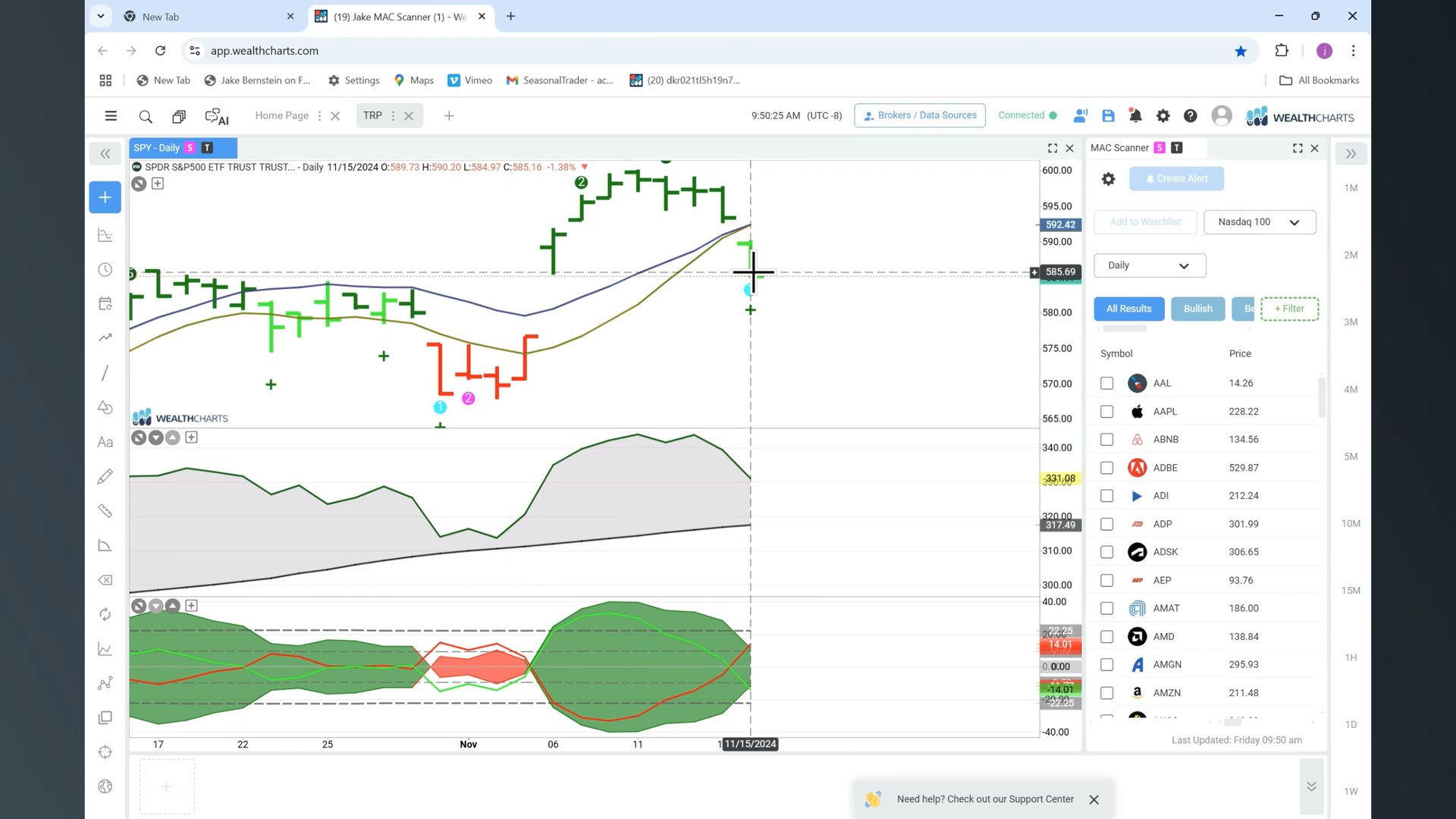Click the Brokers / Data Sources button
Image resolution: width=1456 pixels, height=819 pixels.
pyautogui.click(x=920, y=115)
